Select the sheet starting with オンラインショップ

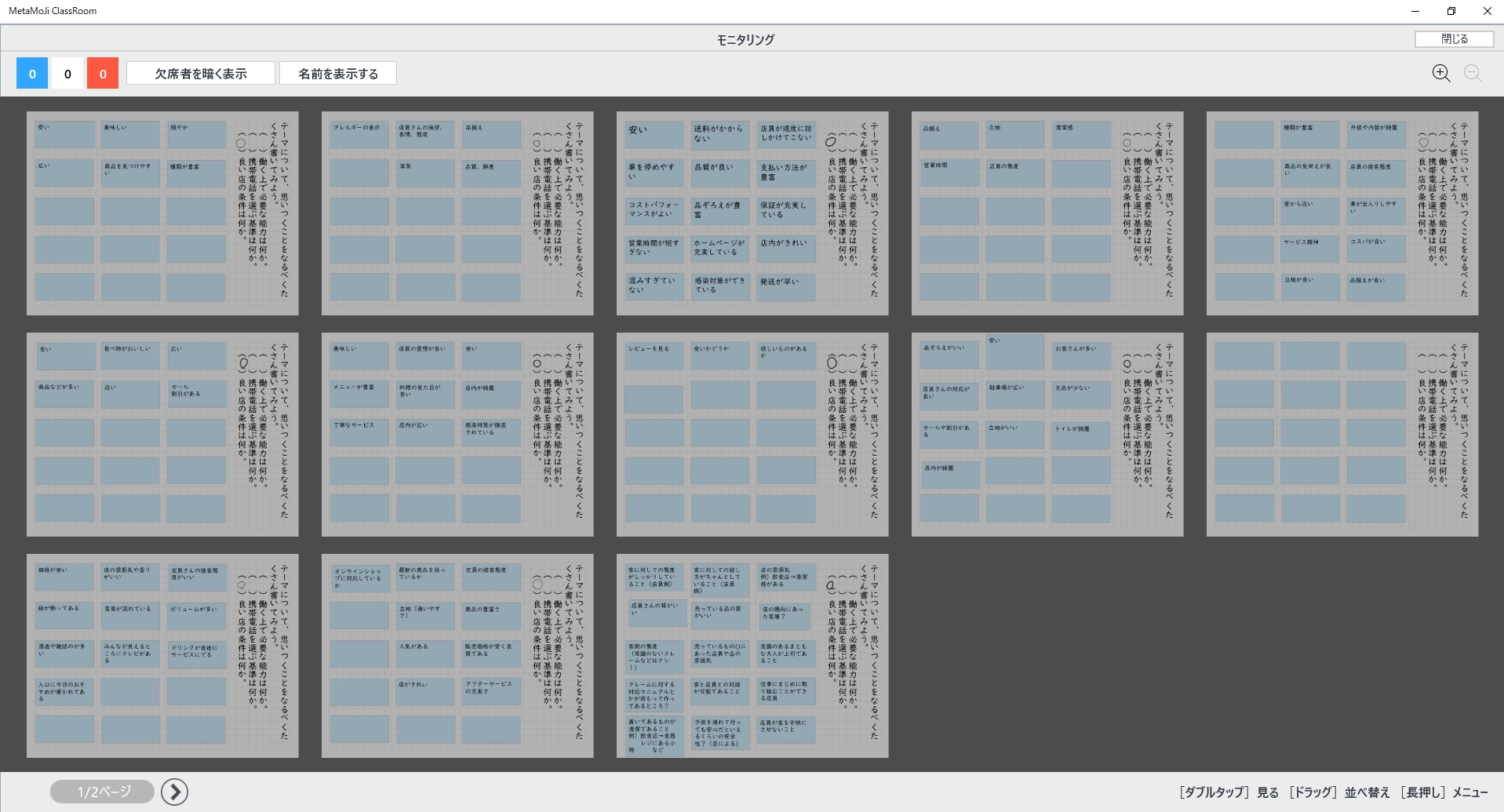click(x=457, y=656)
